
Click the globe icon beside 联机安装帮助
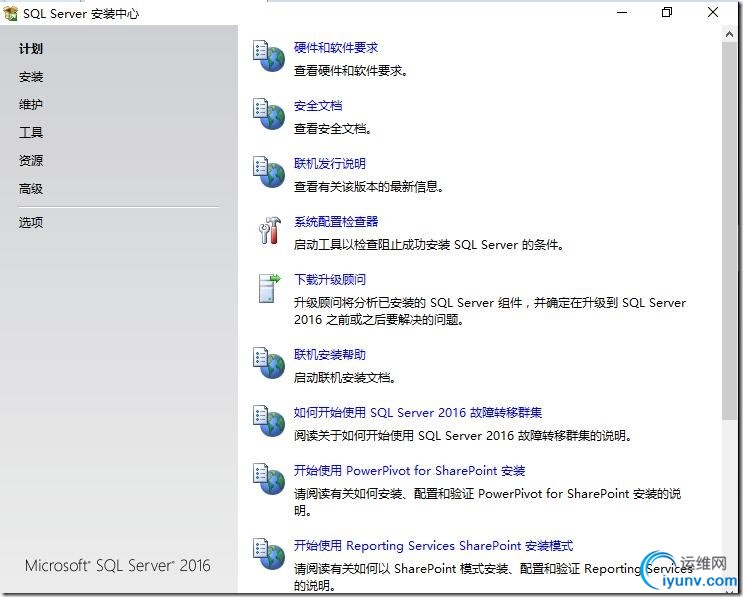click(x=269, y=363)
